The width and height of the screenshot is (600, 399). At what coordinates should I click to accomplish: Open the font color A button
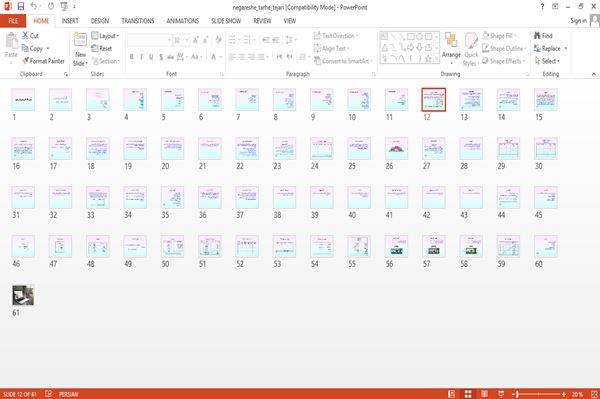click(x=213, y=57)
